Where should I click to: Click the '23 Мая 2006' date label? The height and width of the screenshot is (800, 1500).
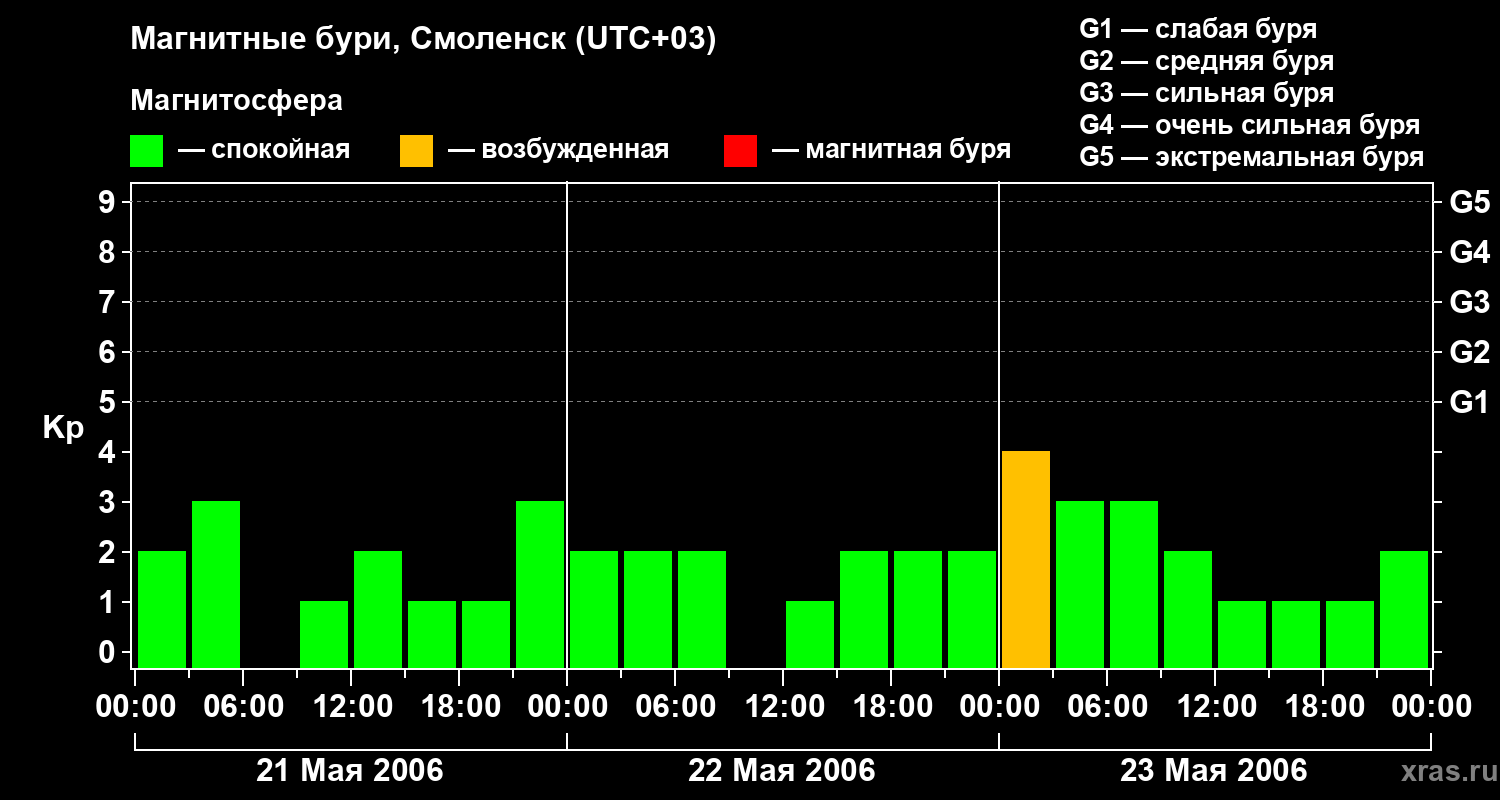(1214, 770)
